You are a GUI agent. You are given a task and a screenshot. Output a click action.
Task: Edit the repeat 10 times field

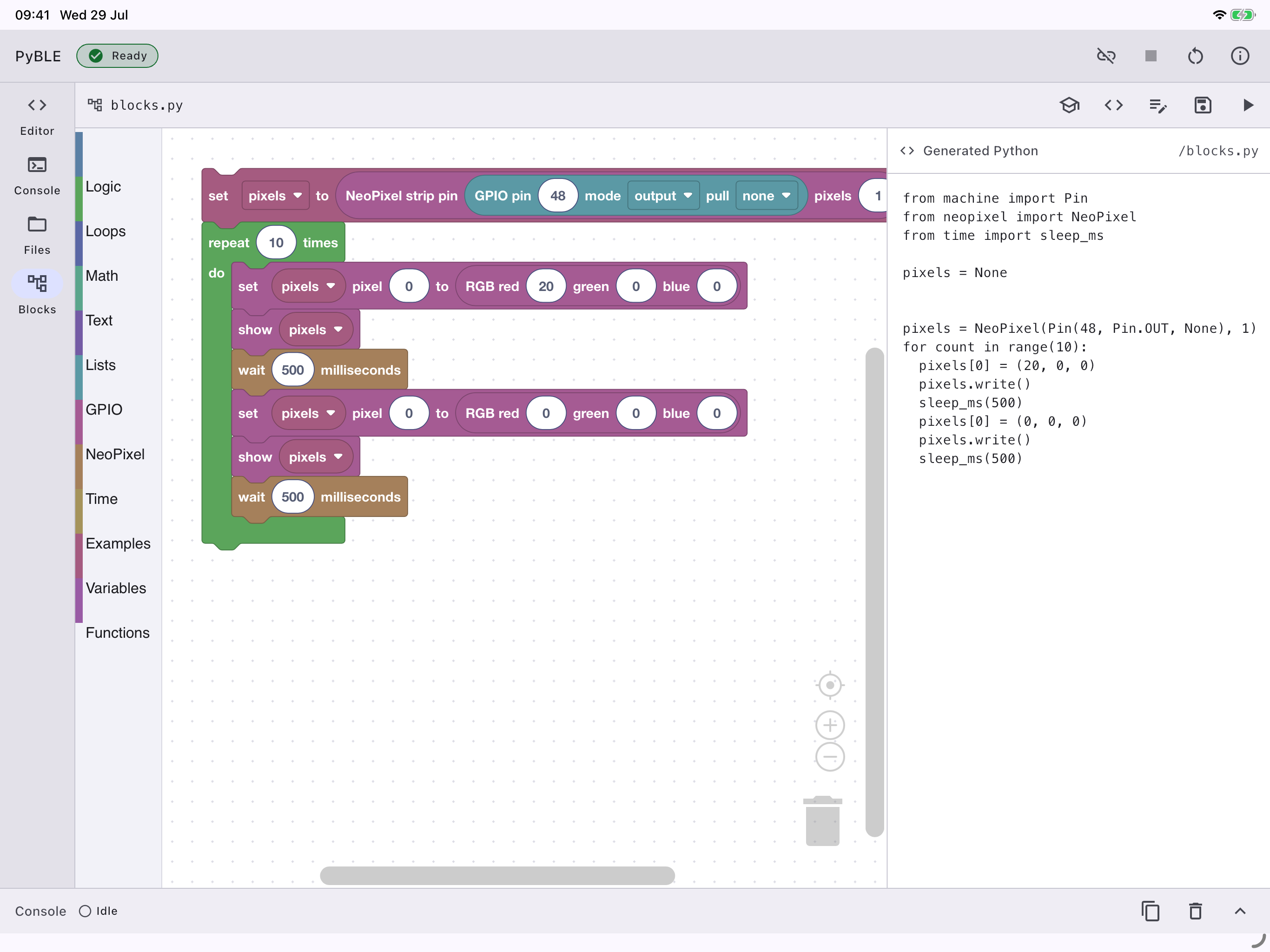pyautogui.click(x=276, y=243)
